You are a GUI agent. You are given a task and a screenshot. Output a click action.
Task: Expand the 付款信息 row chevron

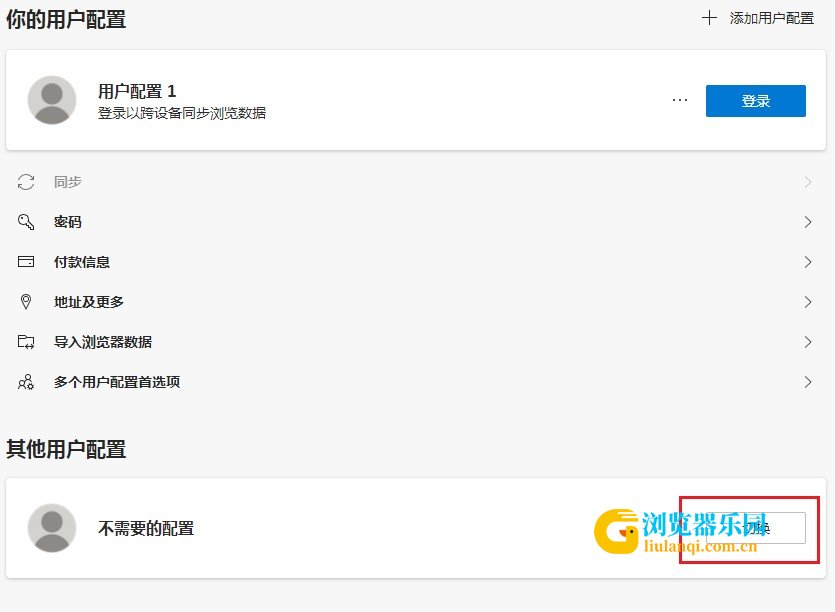pos(808,262)
